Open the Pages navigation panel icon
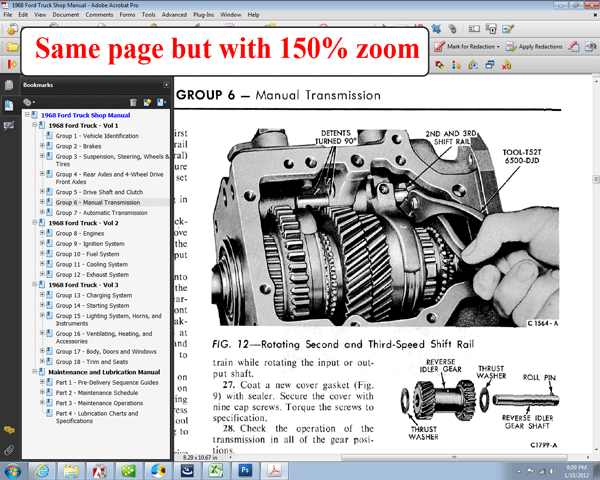 tap(8, 85)
